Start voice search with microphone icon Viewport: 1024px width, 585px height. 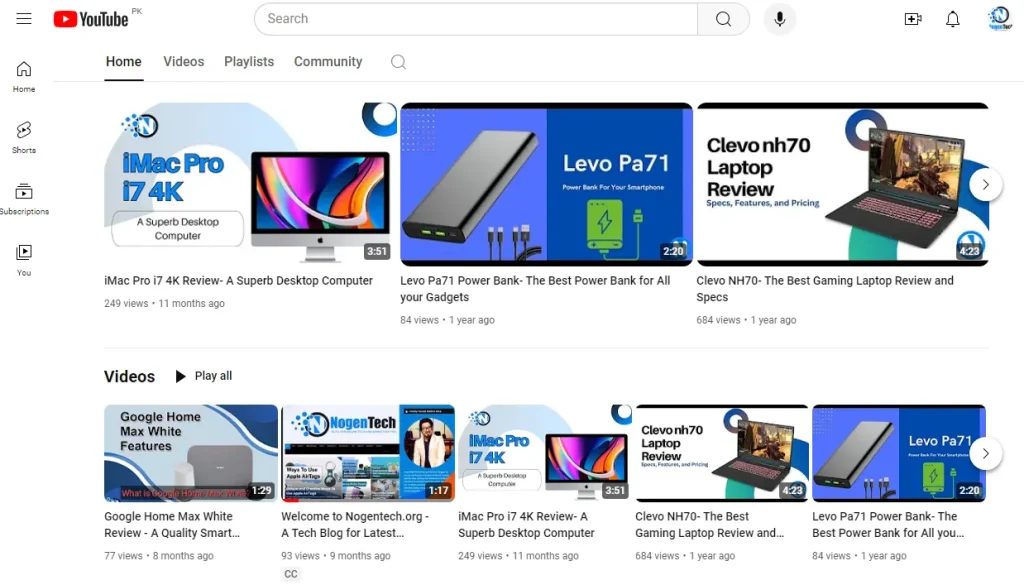tap(779, 19)
